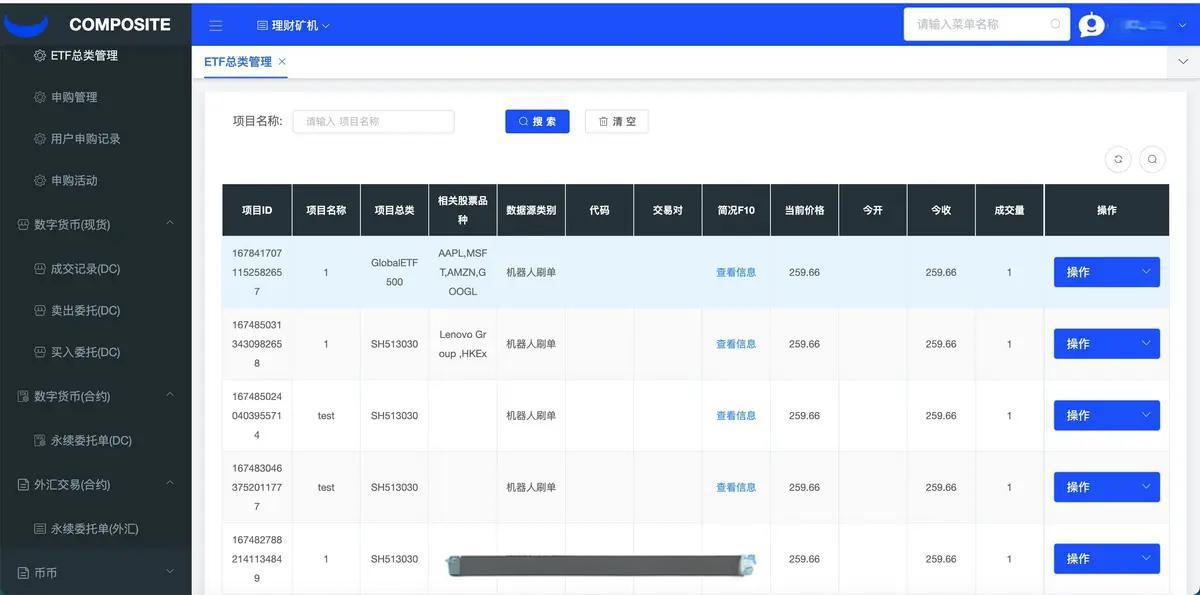This screenshot has width=1200, height=595.
Task: Open 操作 dropdown in Lenovo Group row
Action: (x=1107, y=344)
